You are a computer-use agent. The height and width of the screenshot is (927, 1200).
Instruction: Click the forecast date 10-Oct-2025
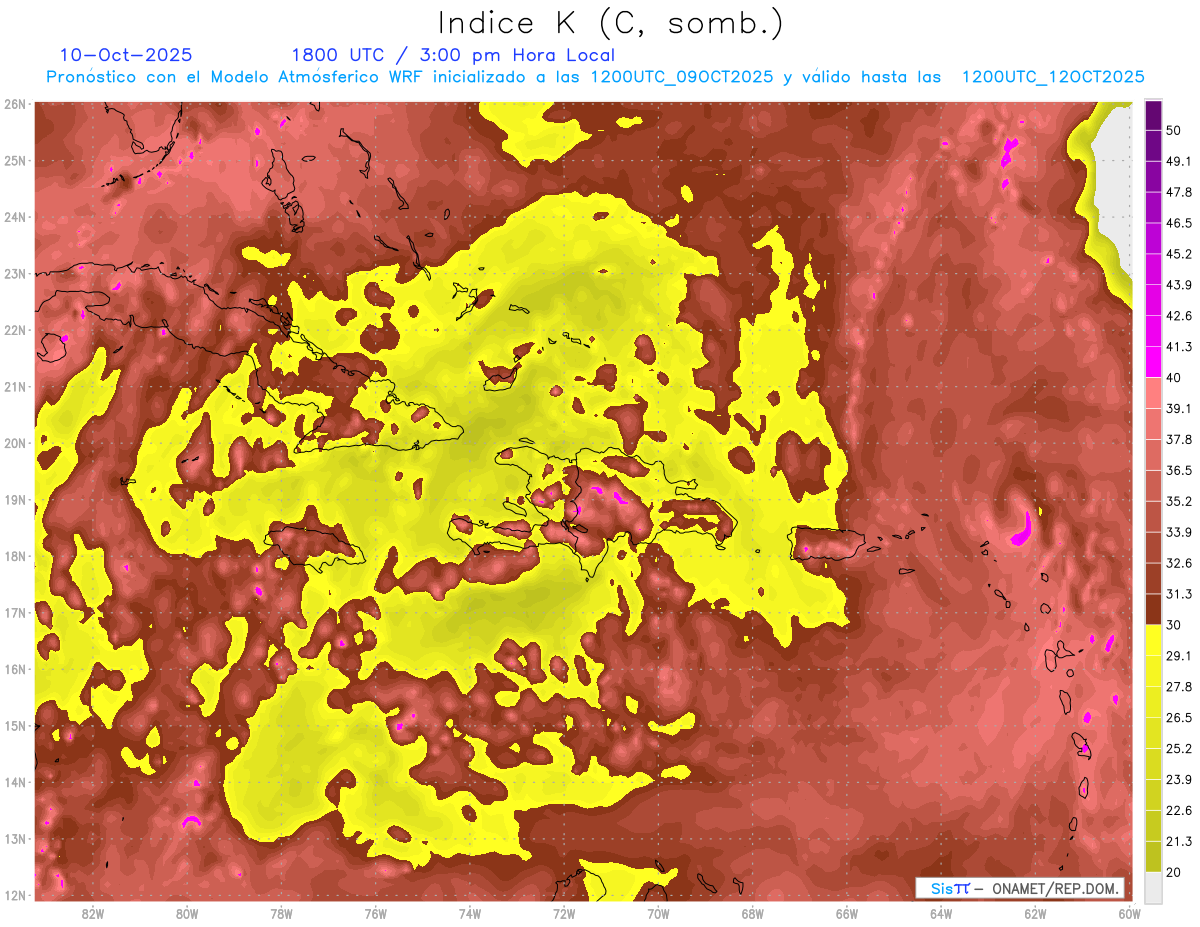pos(126,55)
